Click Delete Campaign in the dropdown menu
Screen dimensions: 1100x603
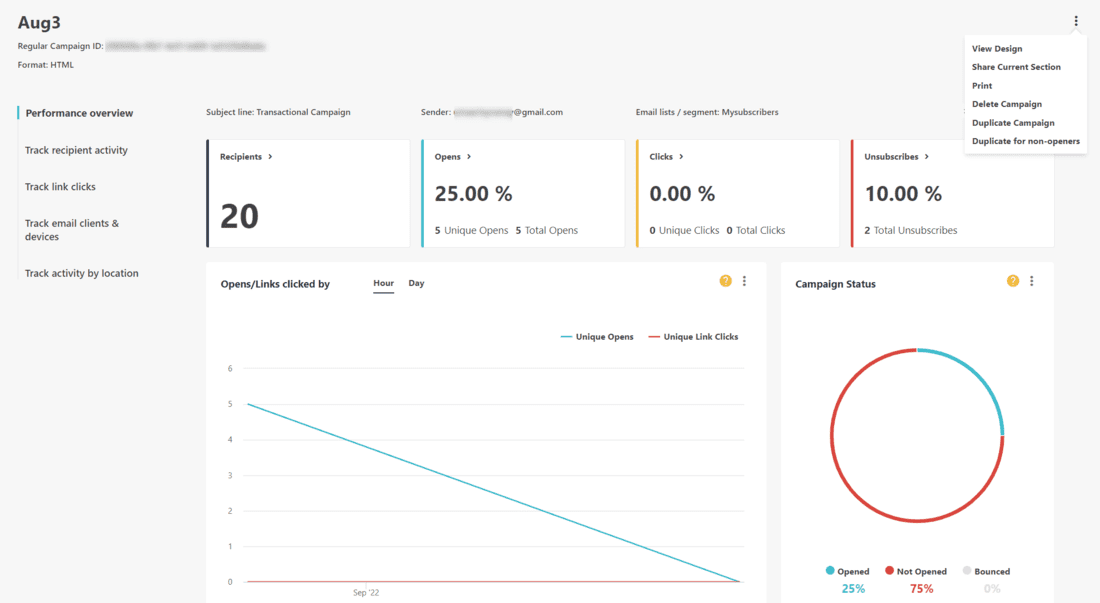(x=1006, y=104)
